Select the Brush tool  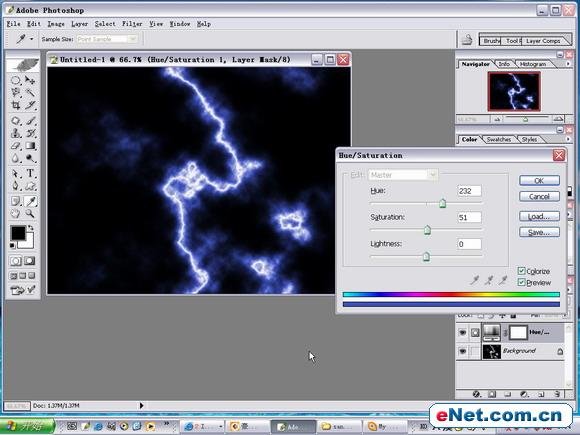pos(30,121)
